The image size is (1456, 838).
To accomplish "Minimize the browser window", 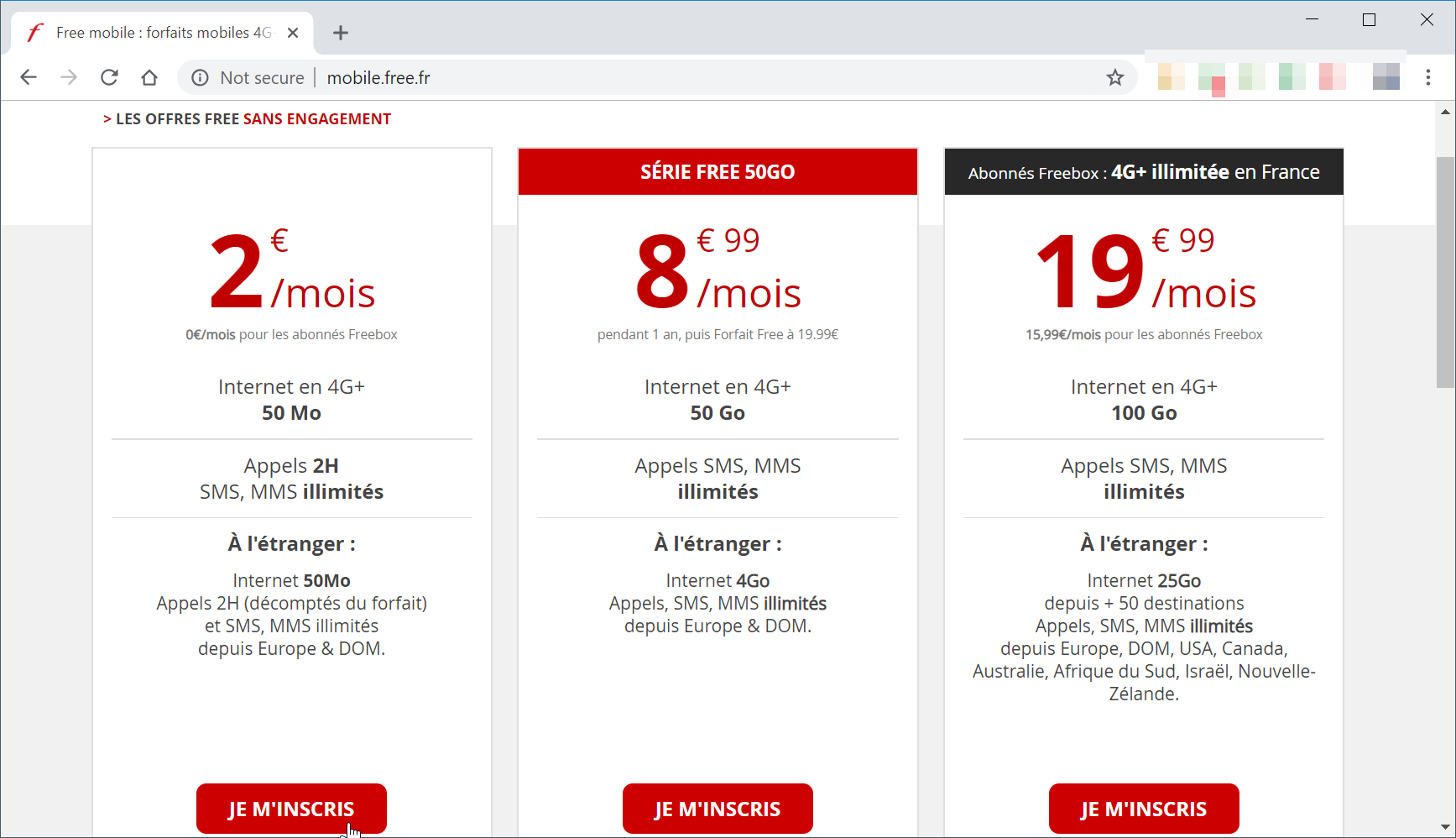I will 1312,19.
